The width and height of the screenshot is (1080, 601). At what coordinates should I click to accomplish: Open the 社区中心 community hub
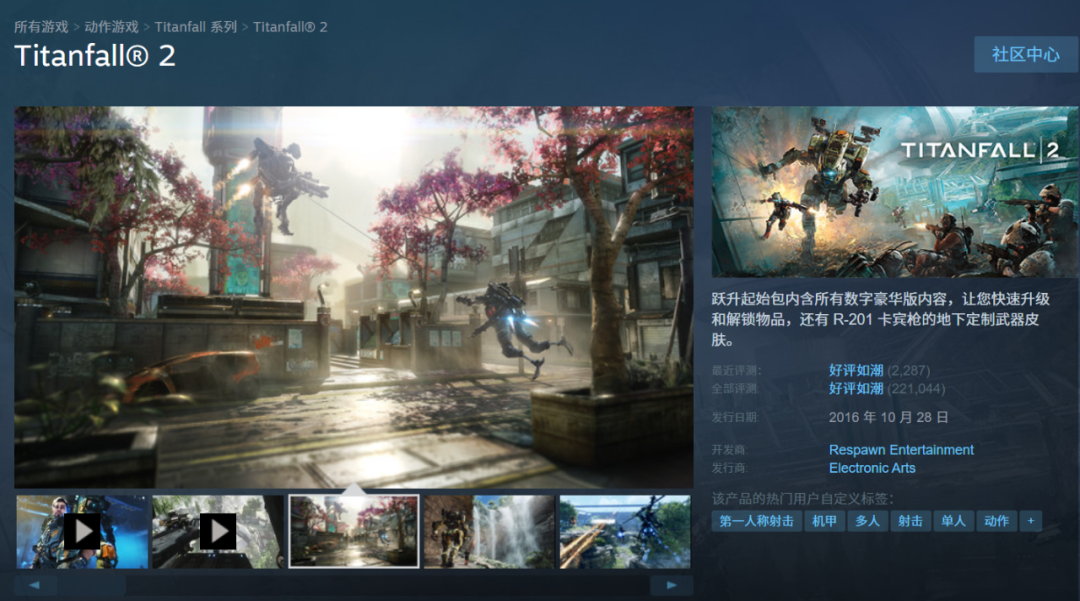[1026, 54]
